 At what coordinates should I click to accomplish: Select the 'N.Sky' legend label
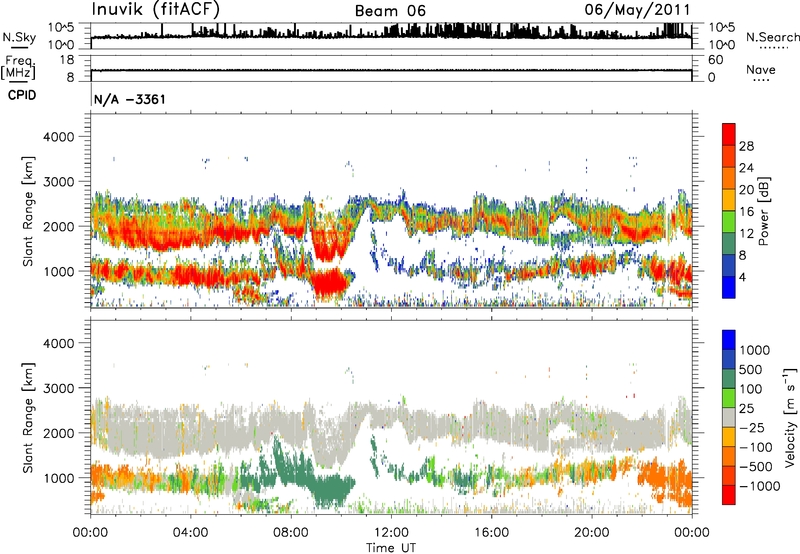click(x=19, y=37)
